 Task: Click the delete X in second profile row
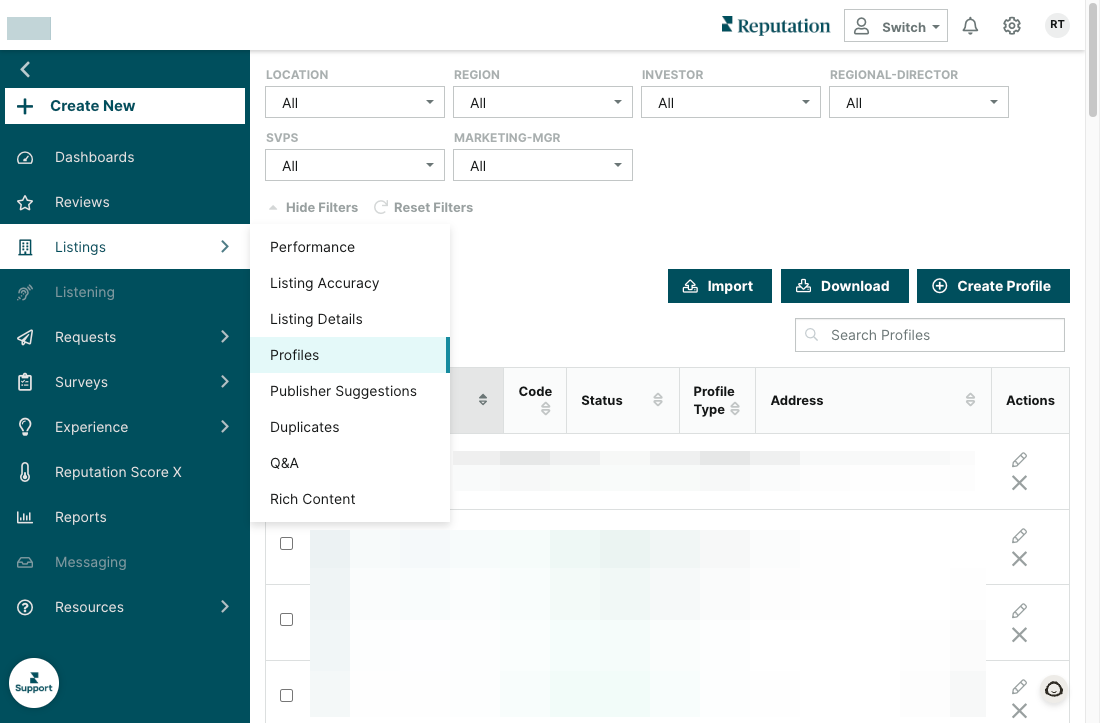click(x=1019, y=559)
